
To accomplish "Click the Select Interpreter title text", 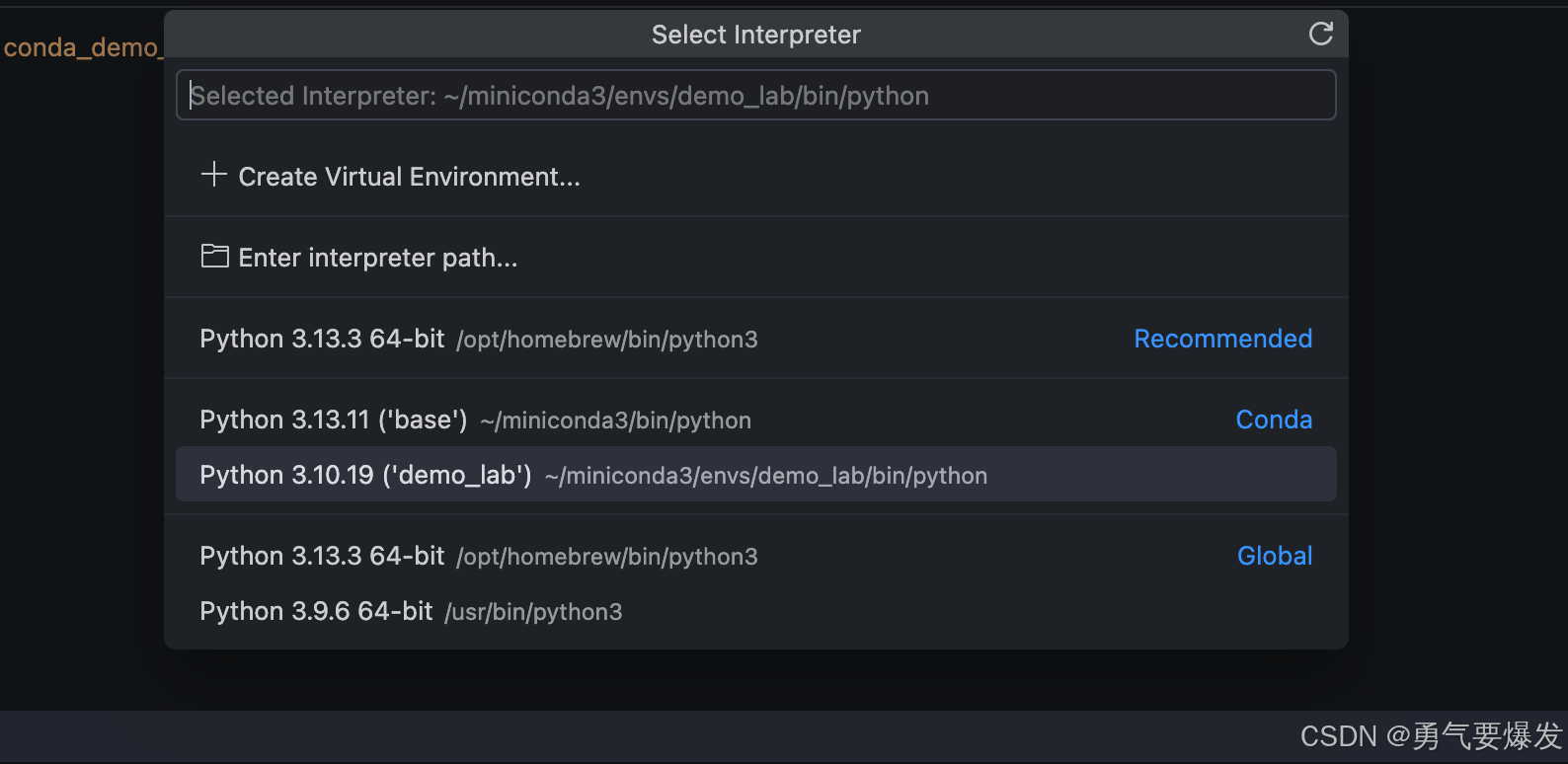I will click(756, 35).
